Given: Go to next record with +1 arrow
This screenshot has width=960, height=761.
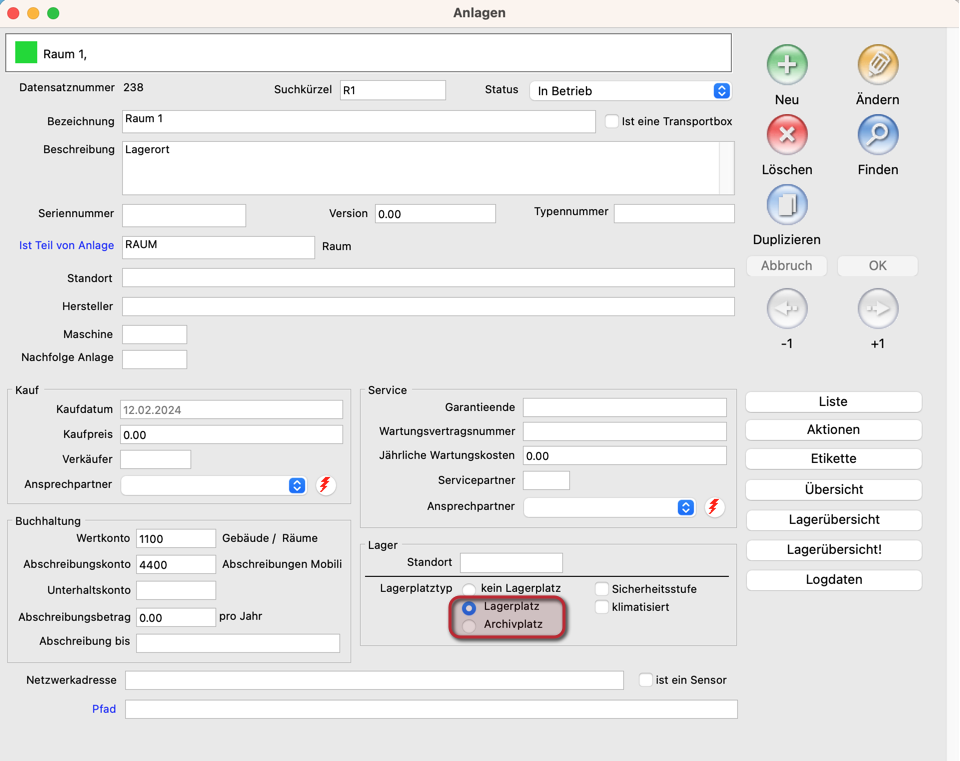Looking at the screenshot, I should [x=877, y=309].
